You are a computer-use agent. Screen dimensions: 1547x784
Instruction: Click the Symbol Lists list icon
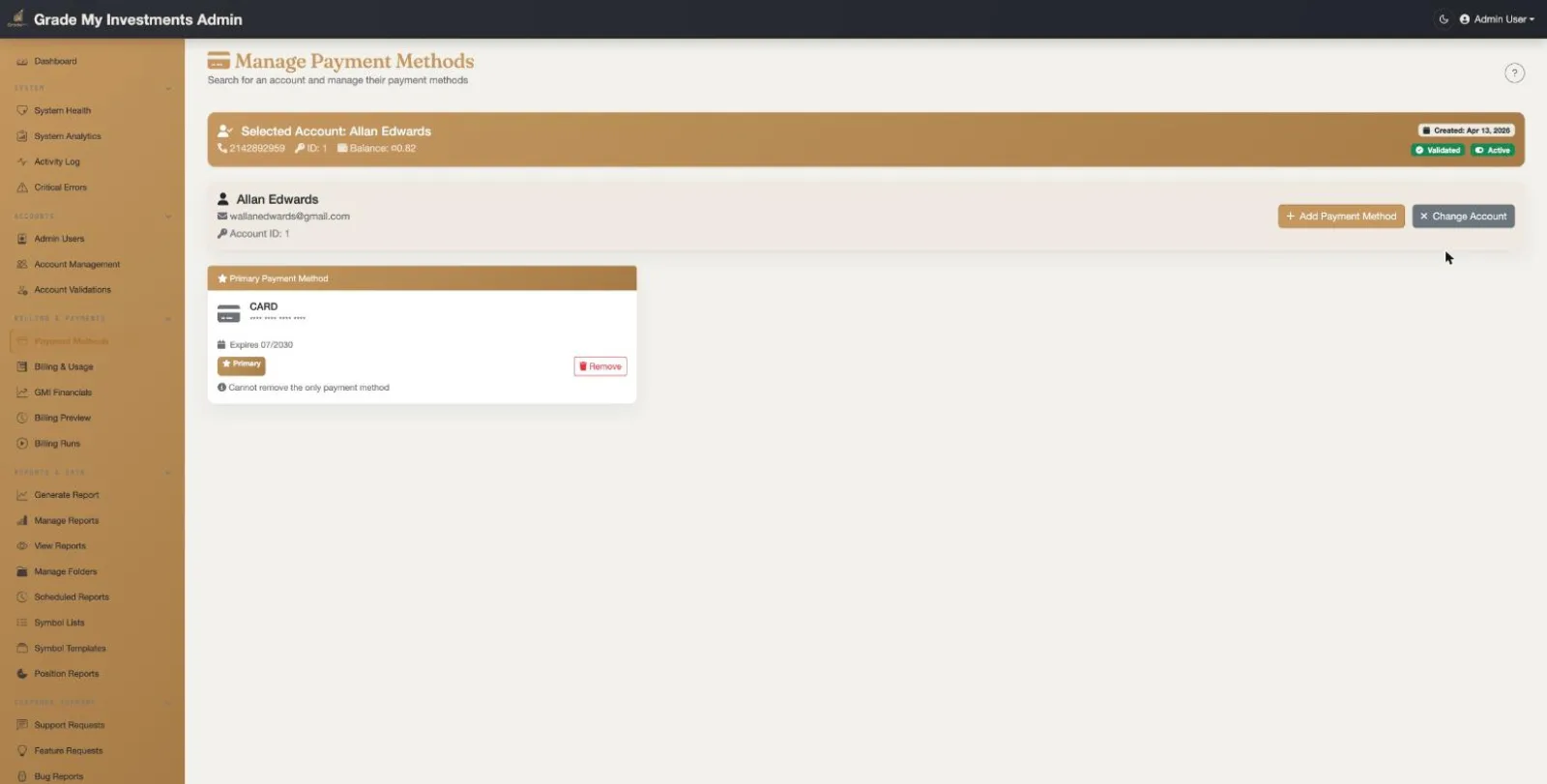tap(22, 624)
